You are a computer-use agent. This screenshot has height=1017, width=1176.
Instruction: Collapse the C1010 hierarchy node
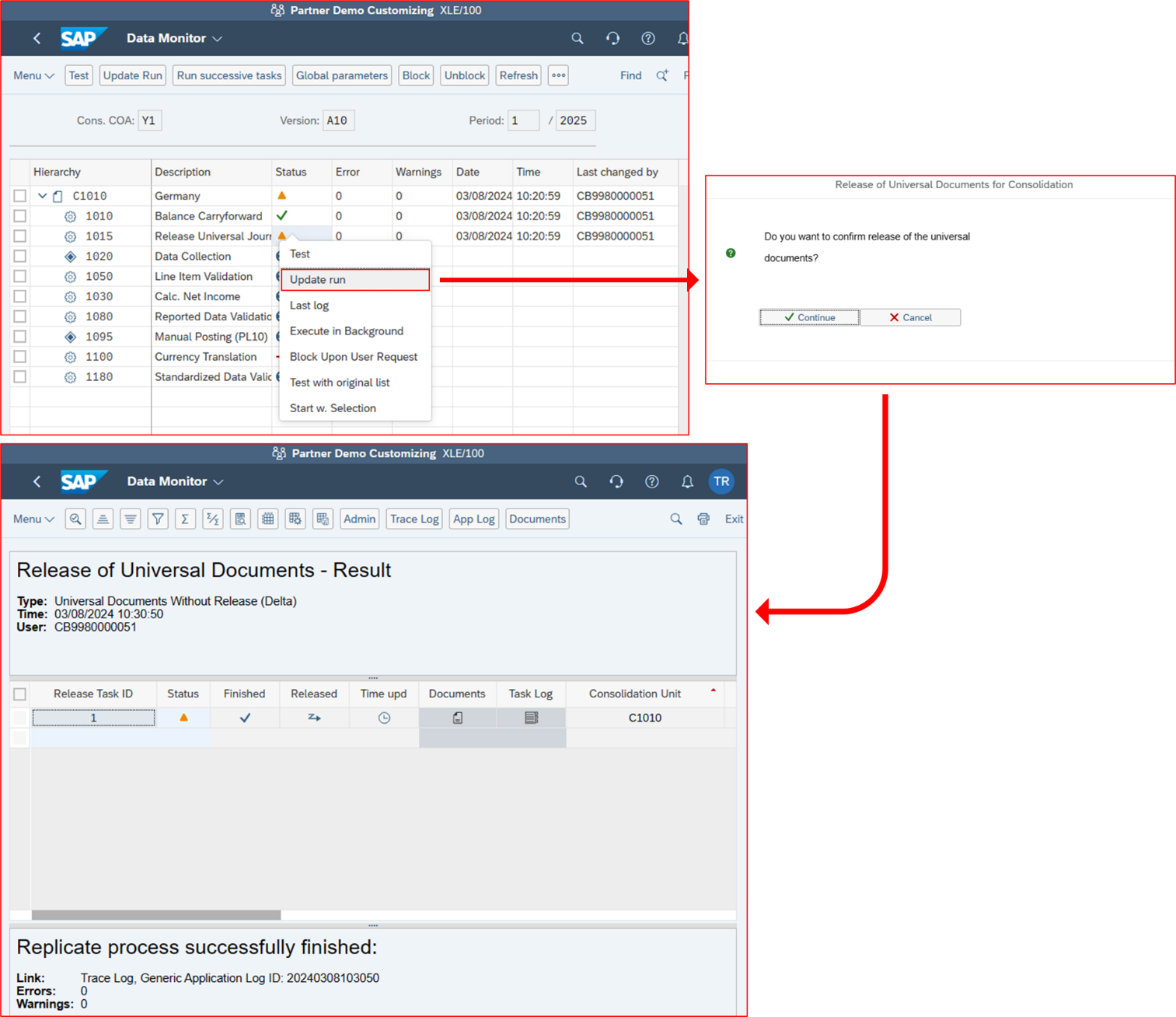(43, 196)
